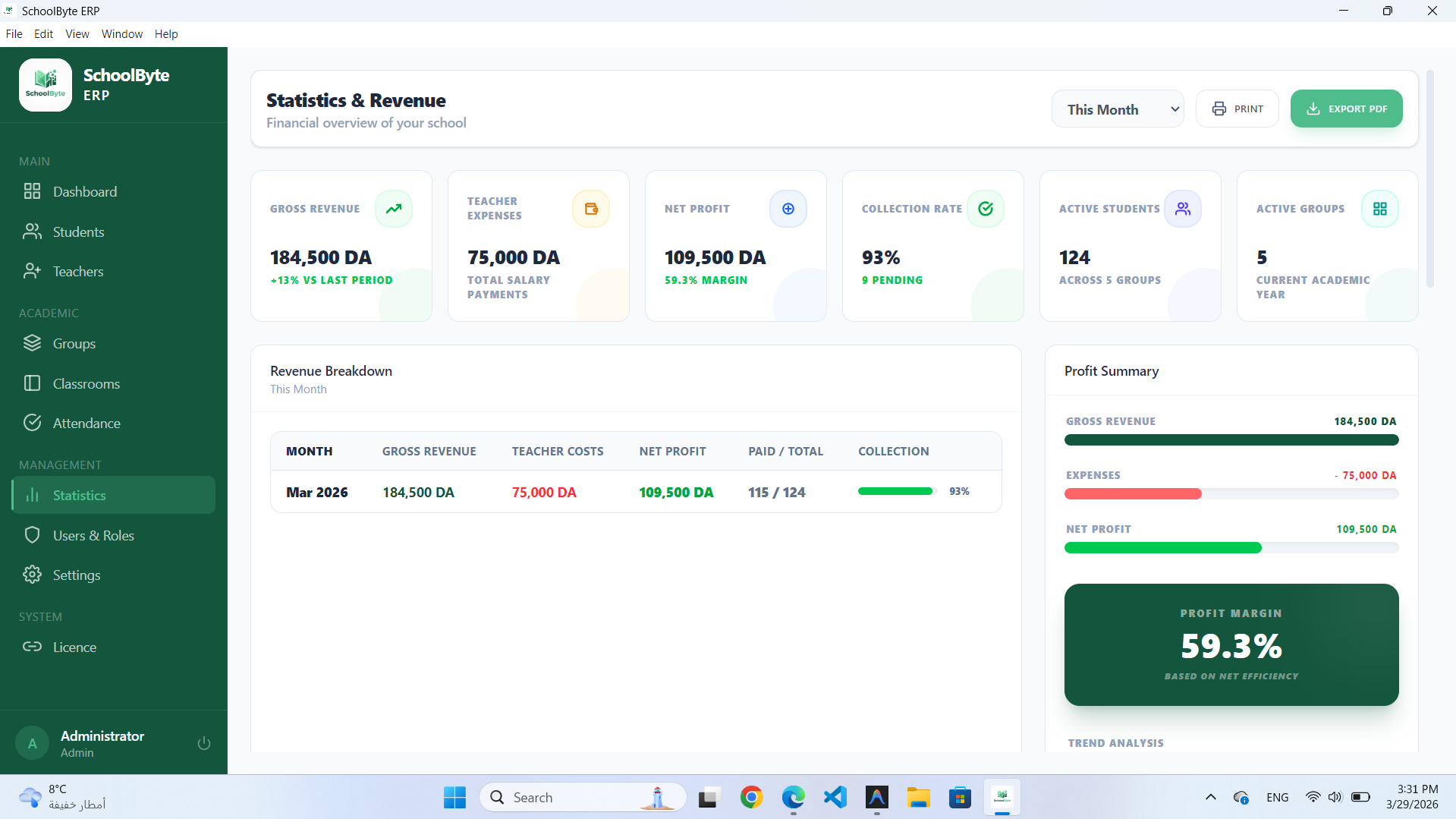Click the EXPORT PDF button
The image size is (1456, 819).
[x=1346, y=109]
